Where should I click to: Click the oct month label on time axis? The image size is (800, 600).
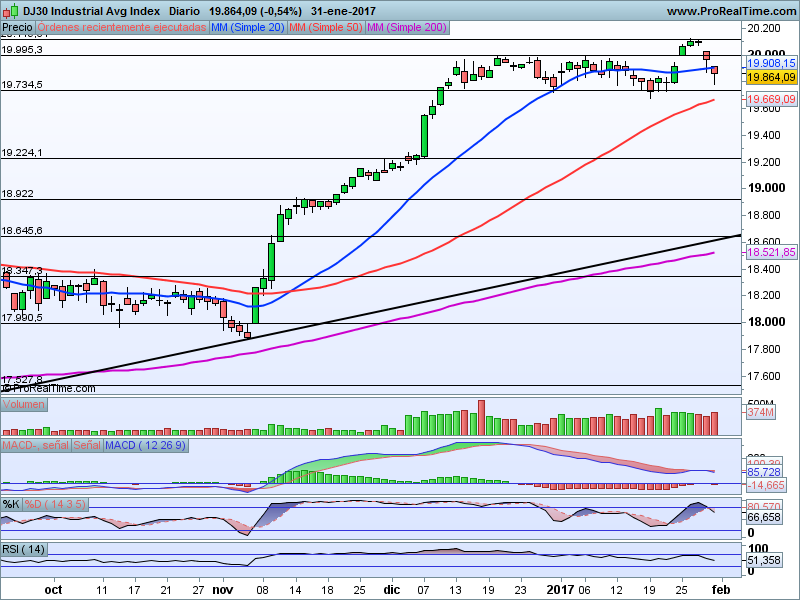click(53, 590)
